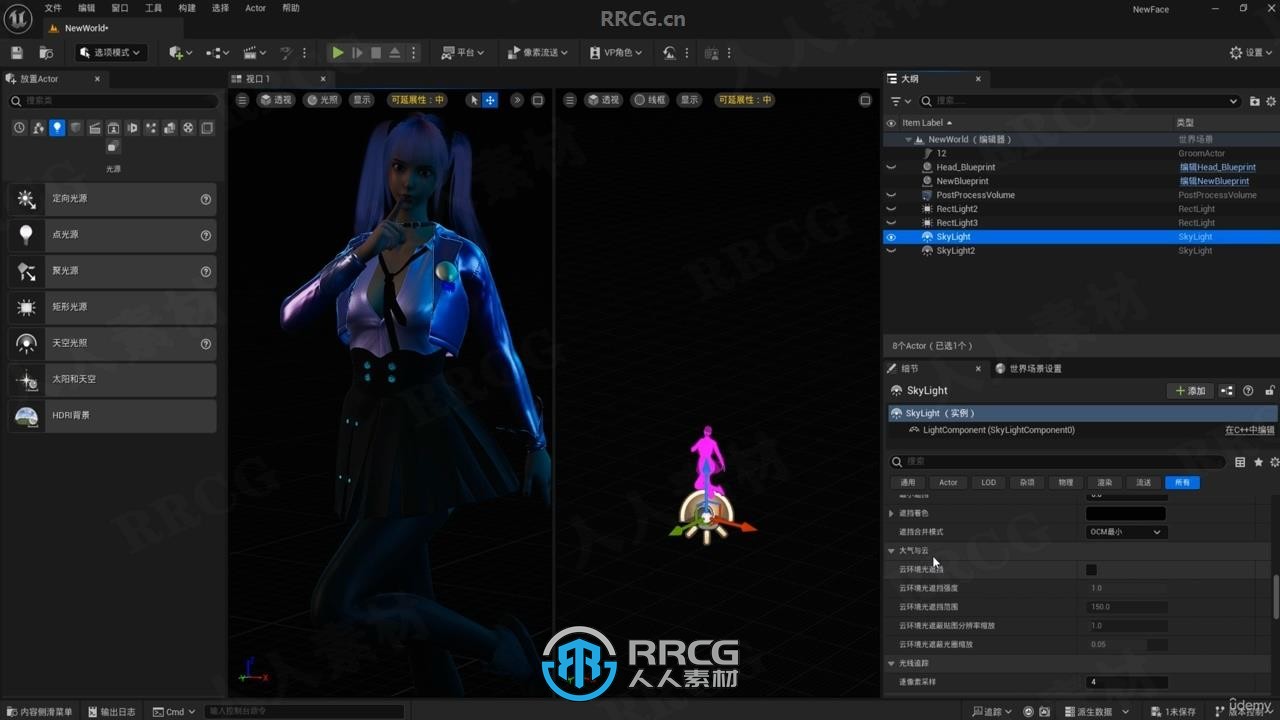Click the 定向光源 directional light entry
1280x720 pixels.
coord(112,199)
